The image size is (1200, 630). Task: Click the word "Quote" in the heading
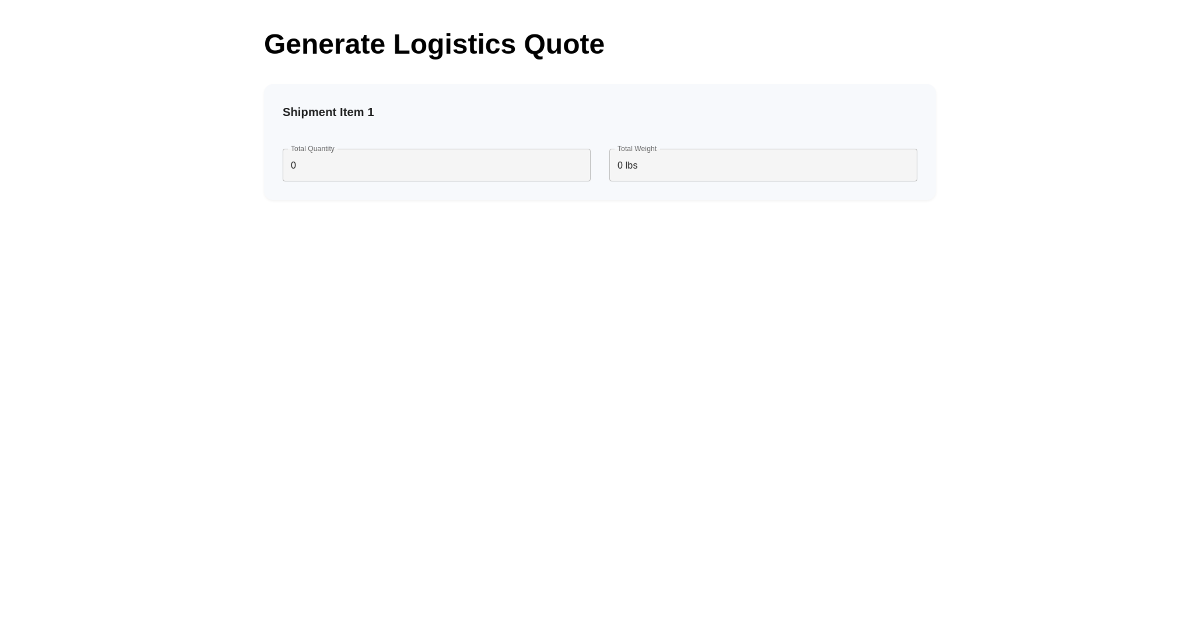564,44
